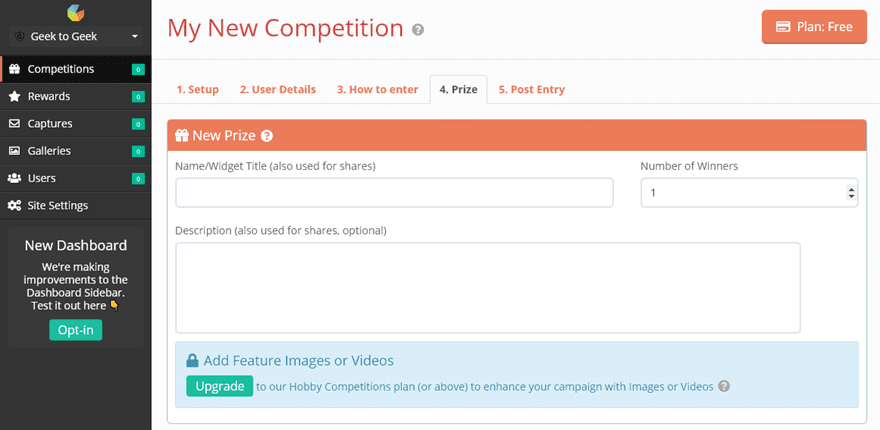
Task: Focus the Name/Widget Title input field
Action: coord(394,192)
